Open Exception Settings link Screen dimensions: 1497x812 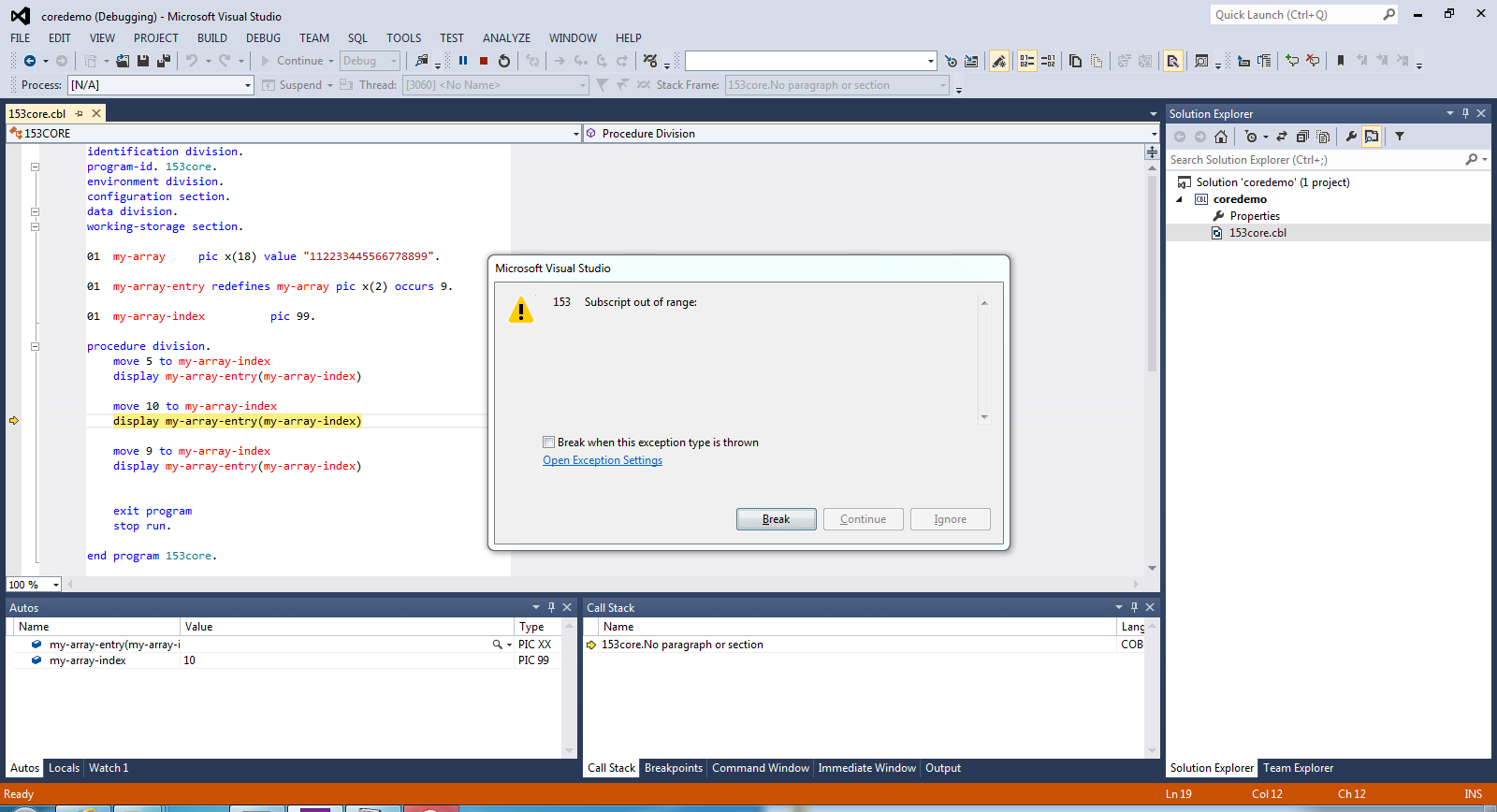603,460
